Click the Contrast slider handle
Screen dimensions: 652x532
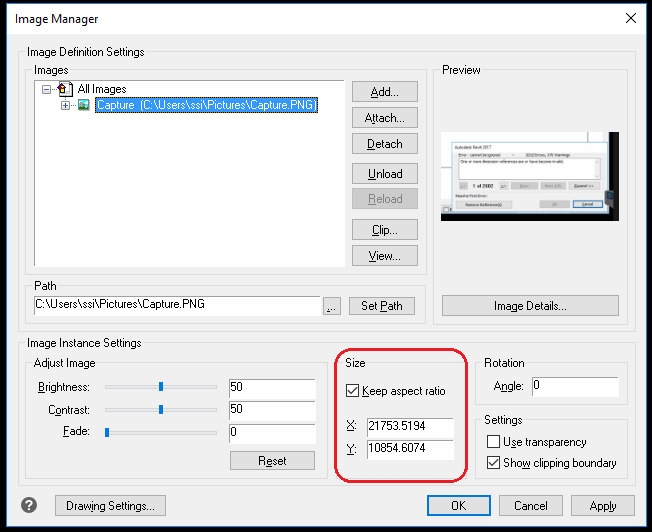pos(161,410)
